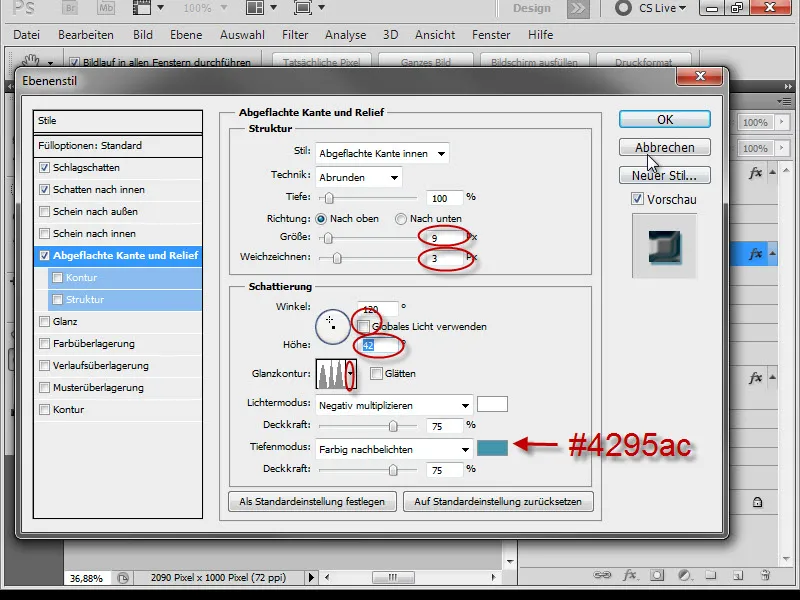Click the Neuer Stil... button
Viewport: 800px width, 600px height.
[x=665, y=176]
